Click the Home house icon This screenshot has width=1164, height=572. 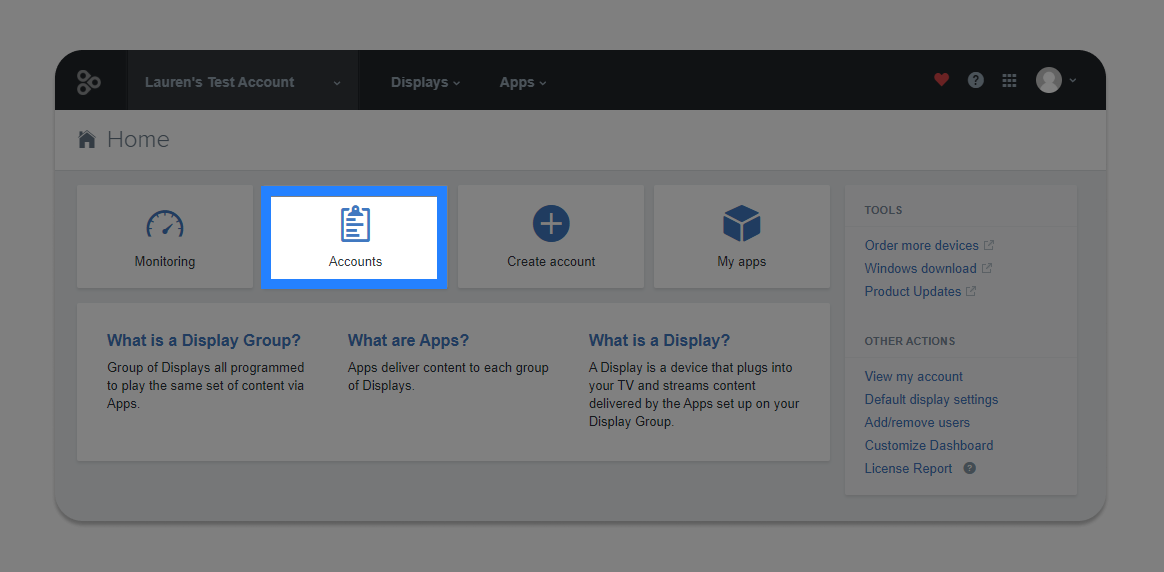(x=87, y=139)
